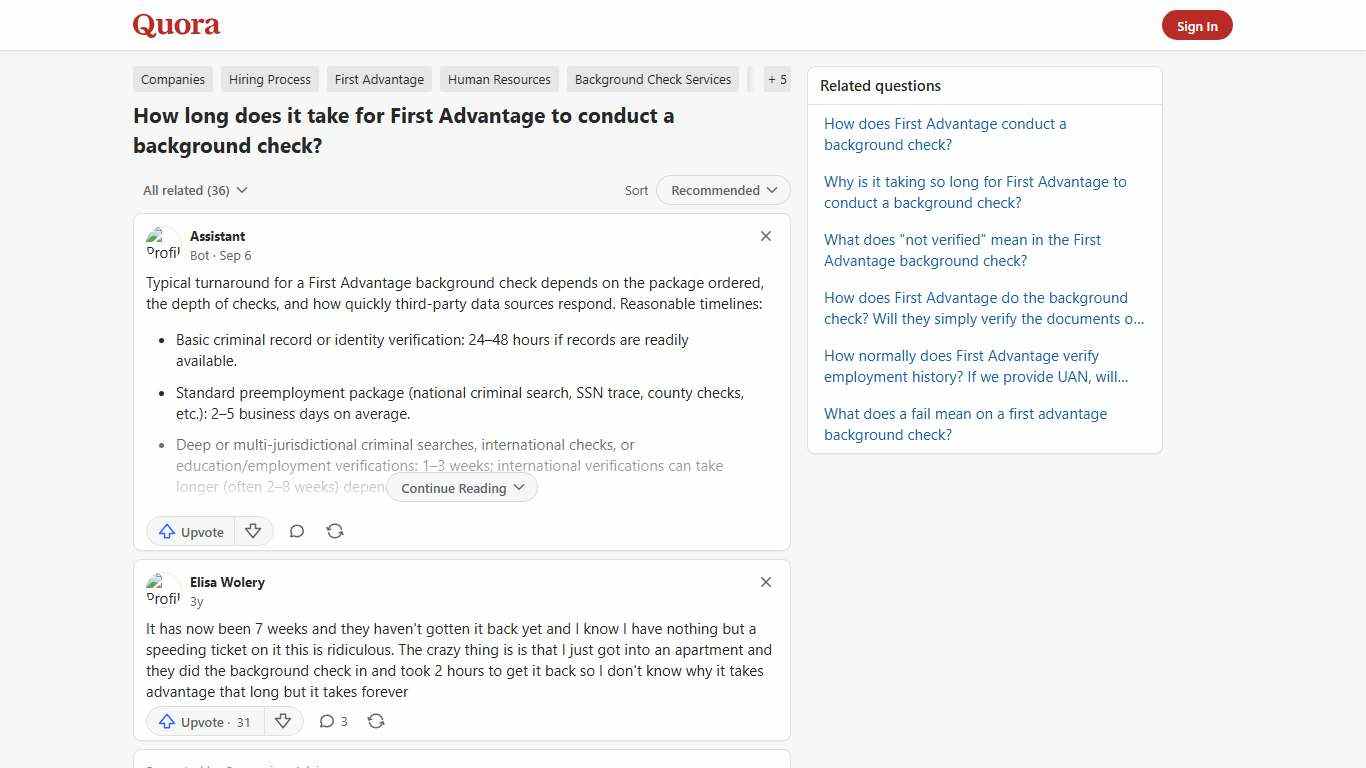Expand Continue Reading on the Assistant's answer
Viewport: 1366px width, 768px height.
click(461, 488)
